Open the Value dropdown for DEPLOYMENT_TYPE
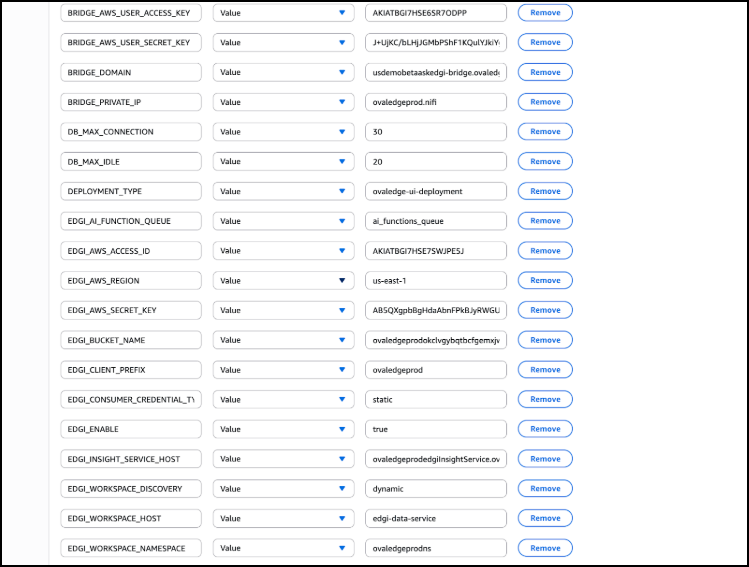This screenshot has width=749, height=567. [x=282, y=191]
